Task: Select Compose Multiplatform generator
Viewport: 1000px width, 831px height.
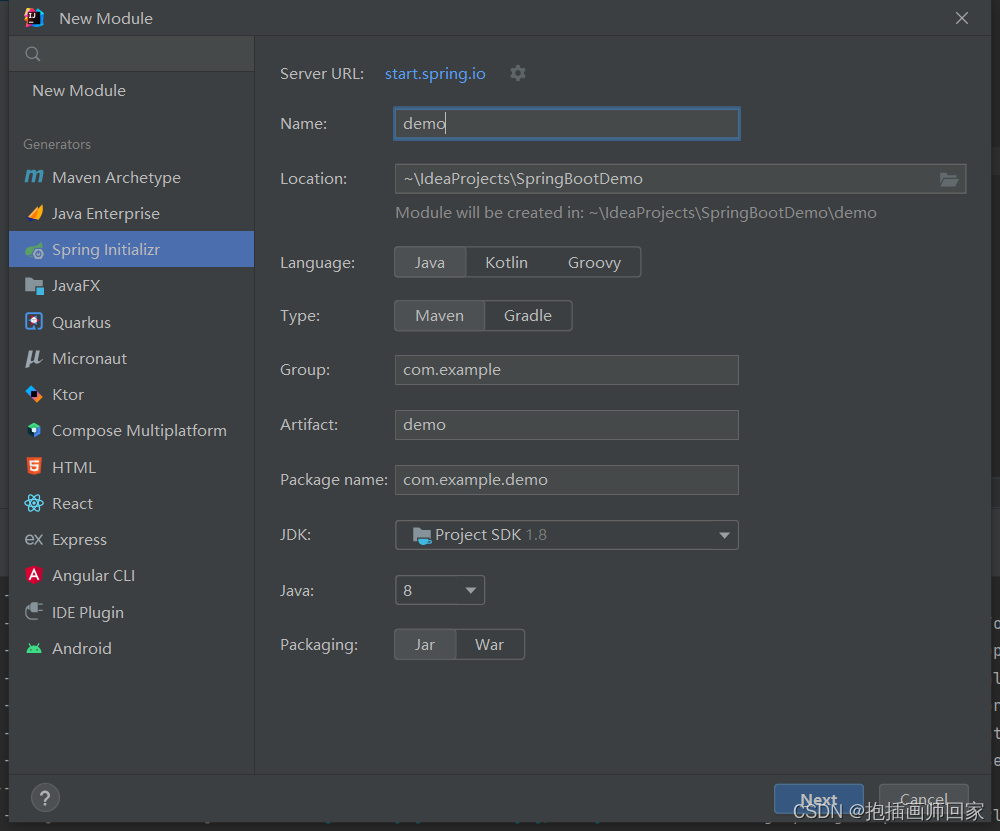Action: tap(131, 430)
